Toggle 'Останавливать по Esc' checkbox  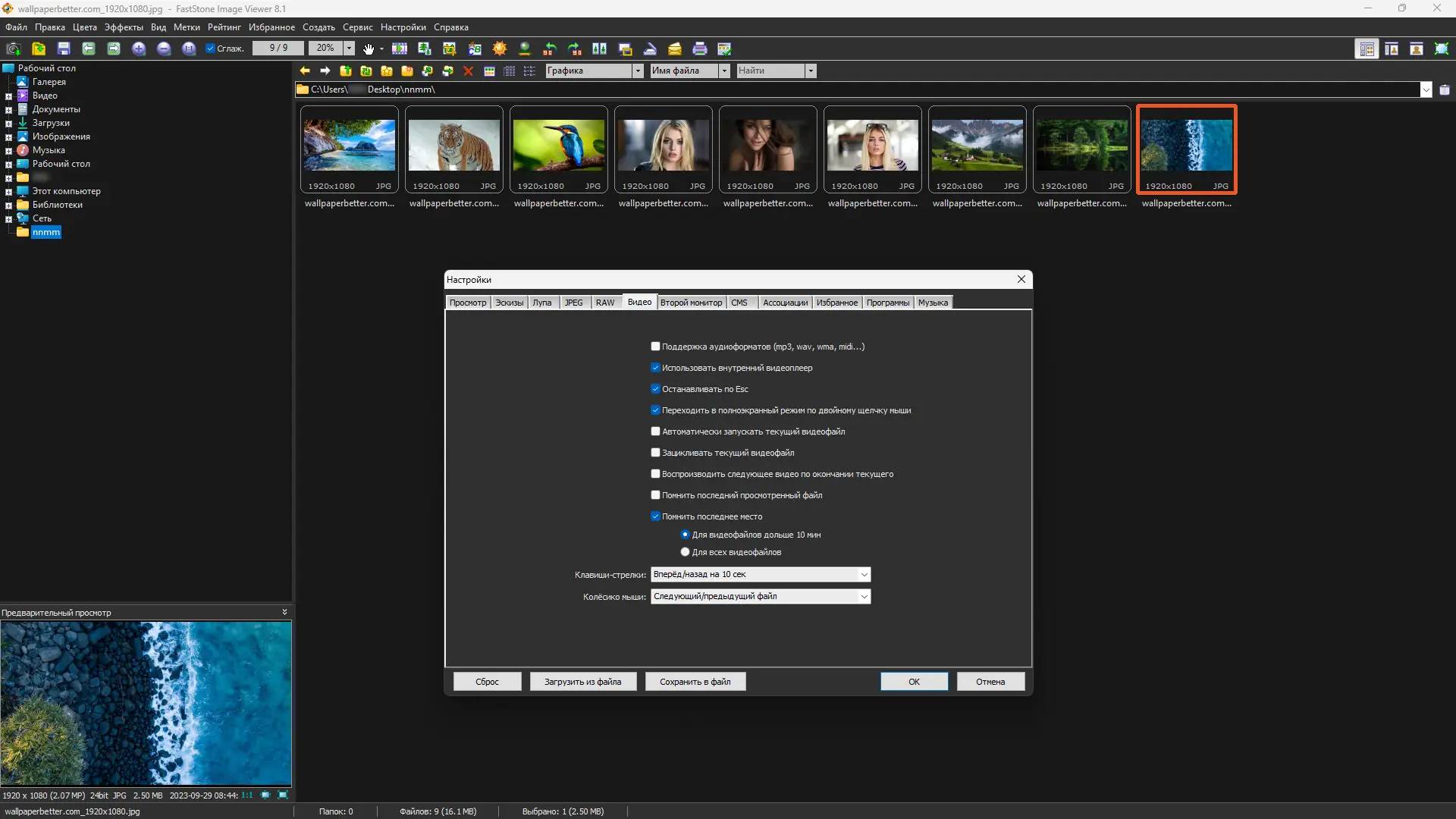pyautogui.click(x=655, y=389)
